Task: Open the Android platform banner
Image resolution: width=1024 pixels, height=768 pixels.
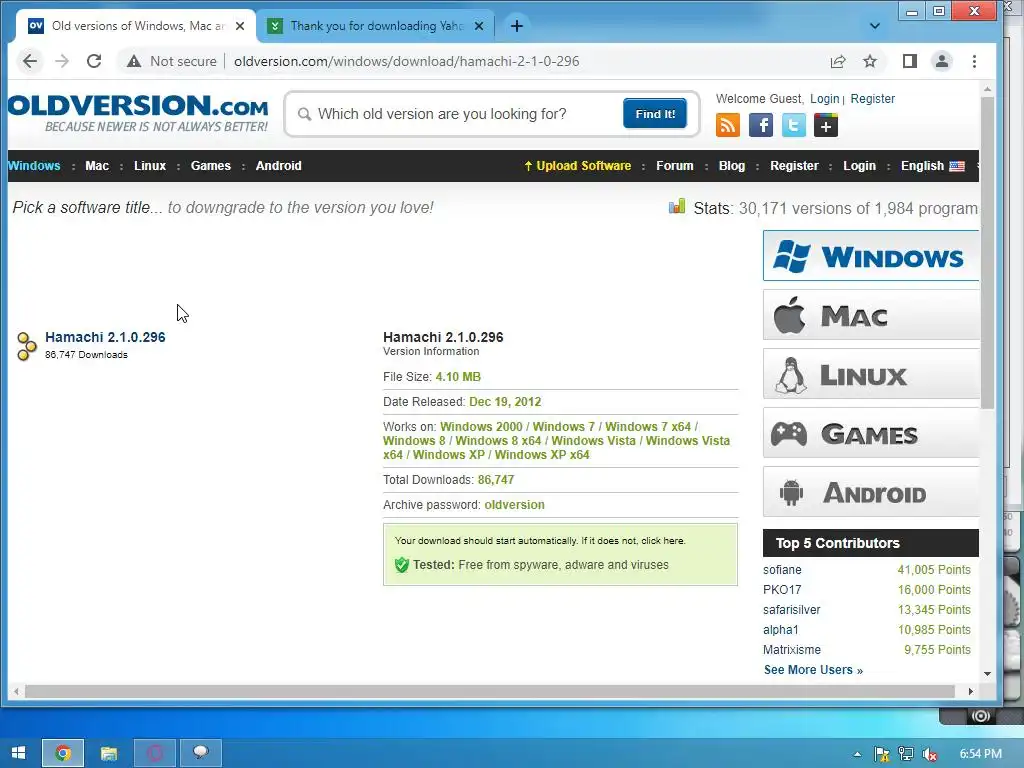Action: [871, 491]
